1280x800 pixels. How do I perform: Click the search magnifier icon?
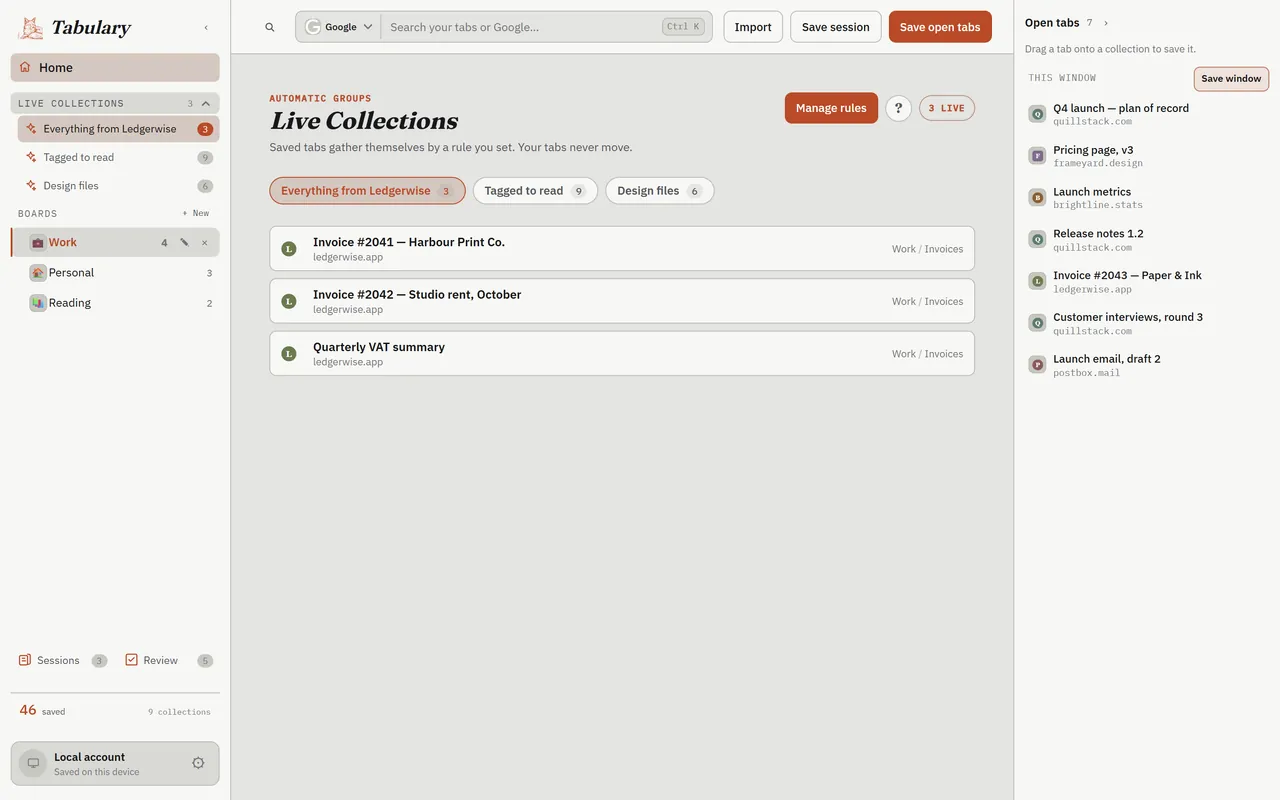[270, 27]
